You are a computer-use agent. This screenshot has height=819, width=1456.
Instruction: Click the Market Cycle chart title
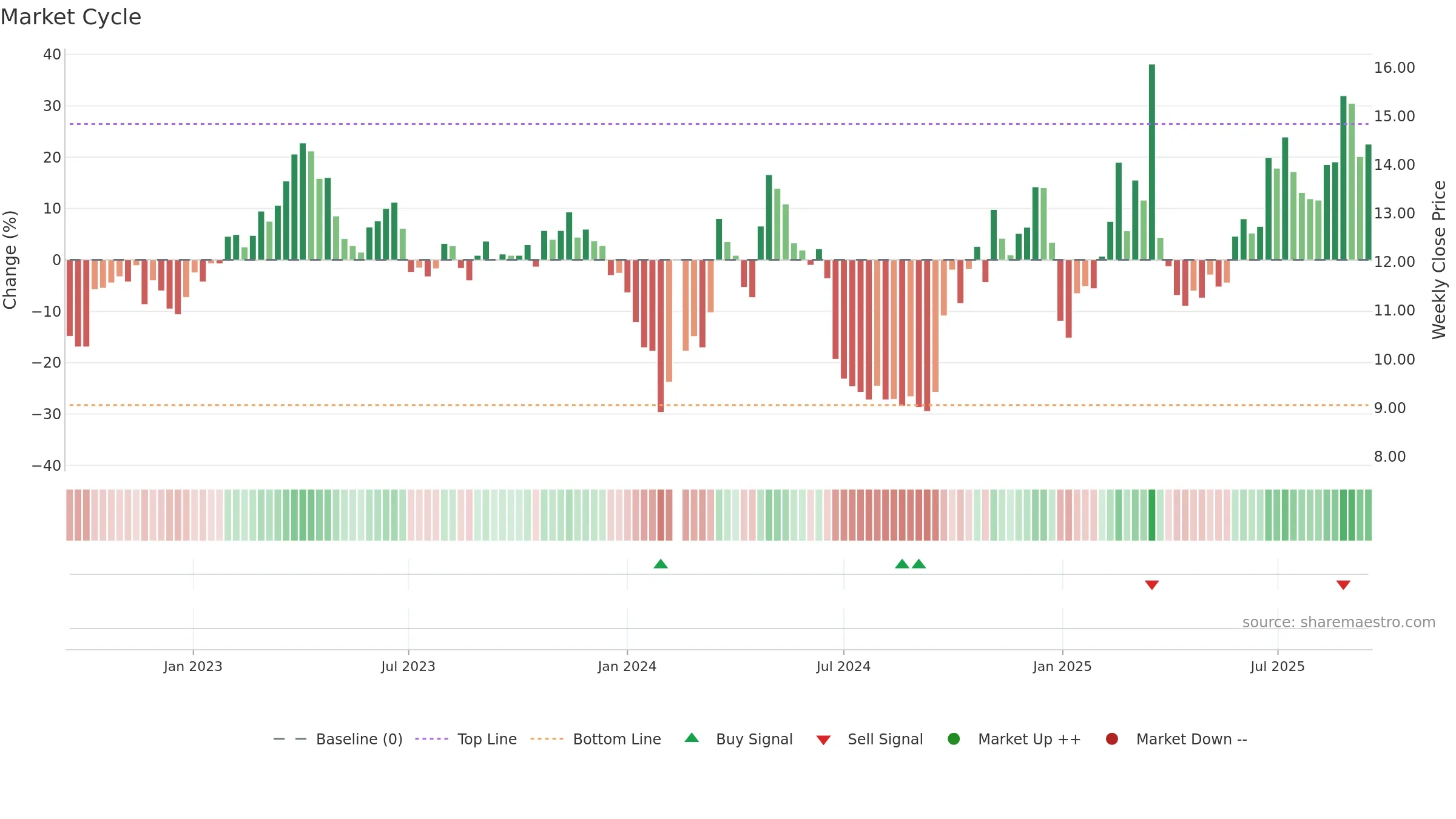71,17
